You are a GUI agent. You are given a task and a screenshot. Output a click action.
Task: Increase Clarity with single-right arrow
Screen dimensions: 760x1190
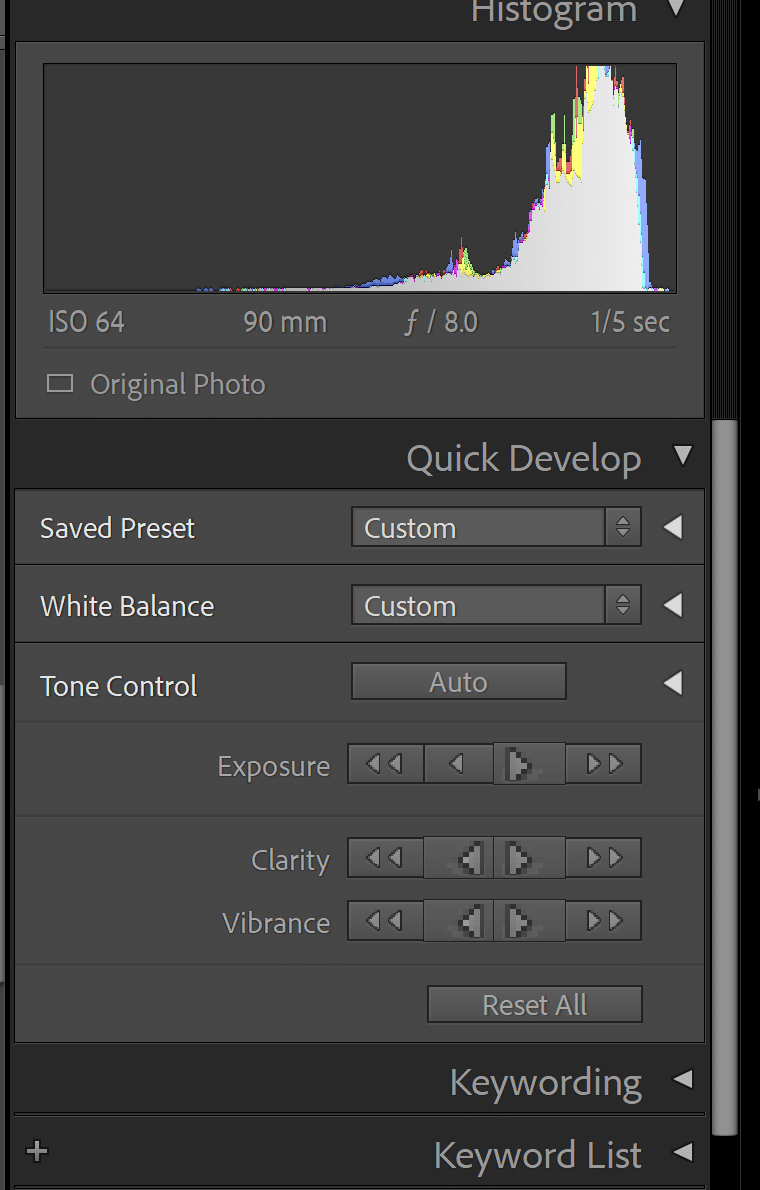[x=529, y=858]
